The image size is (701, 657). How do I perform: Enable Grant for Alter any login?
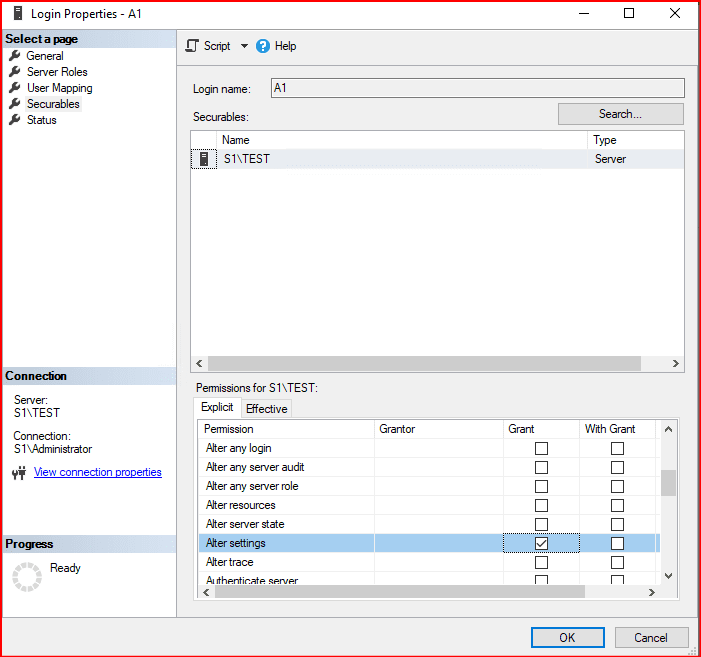(541, 448)
